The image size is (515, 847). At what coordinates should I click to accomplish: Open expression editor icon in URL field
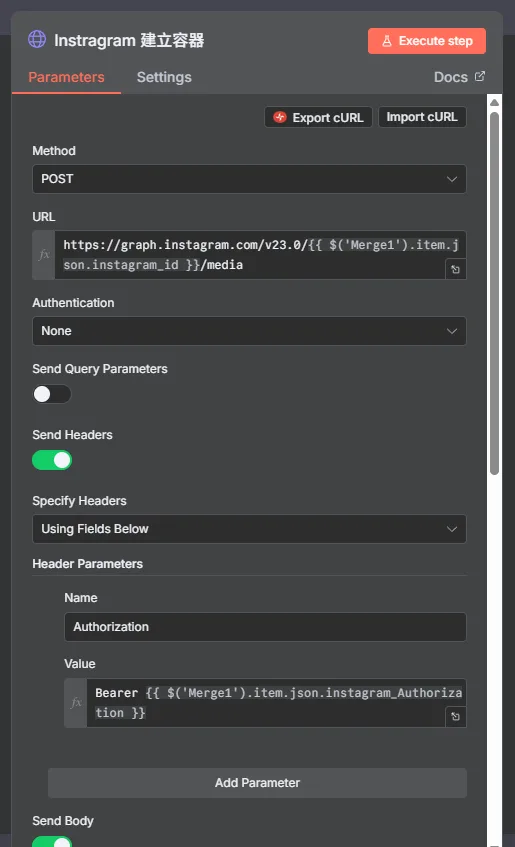coord(456,269)
